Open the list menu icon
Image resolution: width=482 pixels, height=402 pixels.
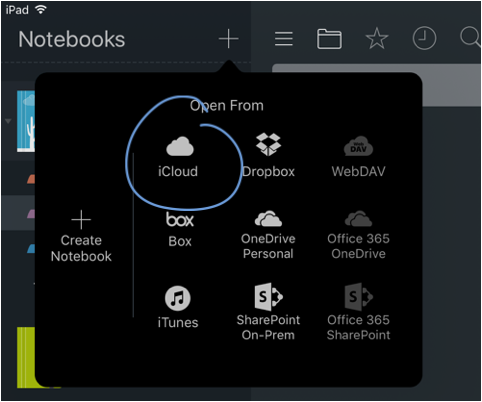pos(284,39)
